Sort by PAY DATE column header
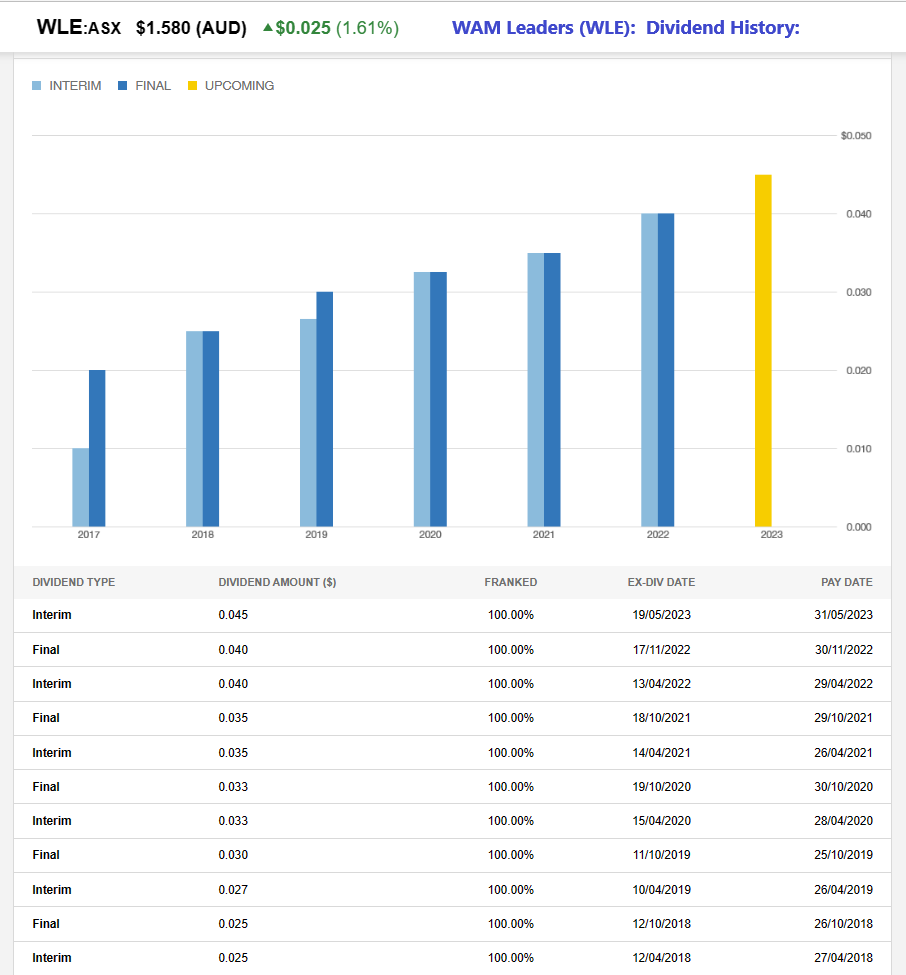The width and height of the screenshot is (906, 975). 846,582
